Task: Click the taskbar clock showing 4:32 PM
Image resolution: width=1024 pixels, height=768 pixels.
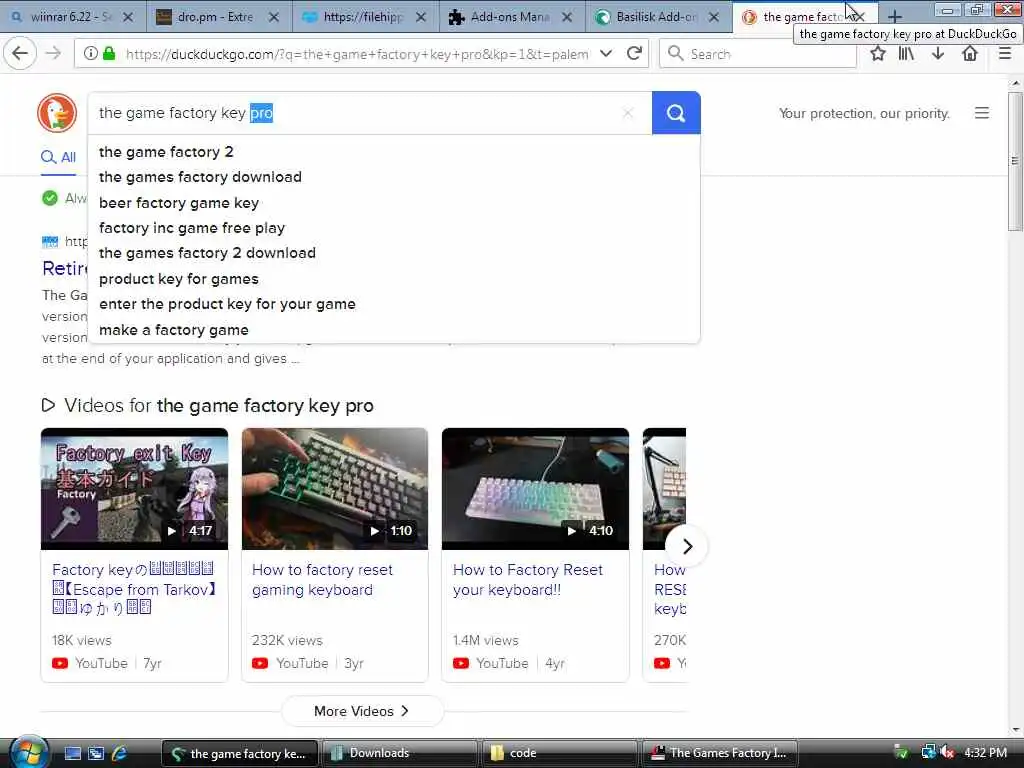Action: (x=985, y=752)
